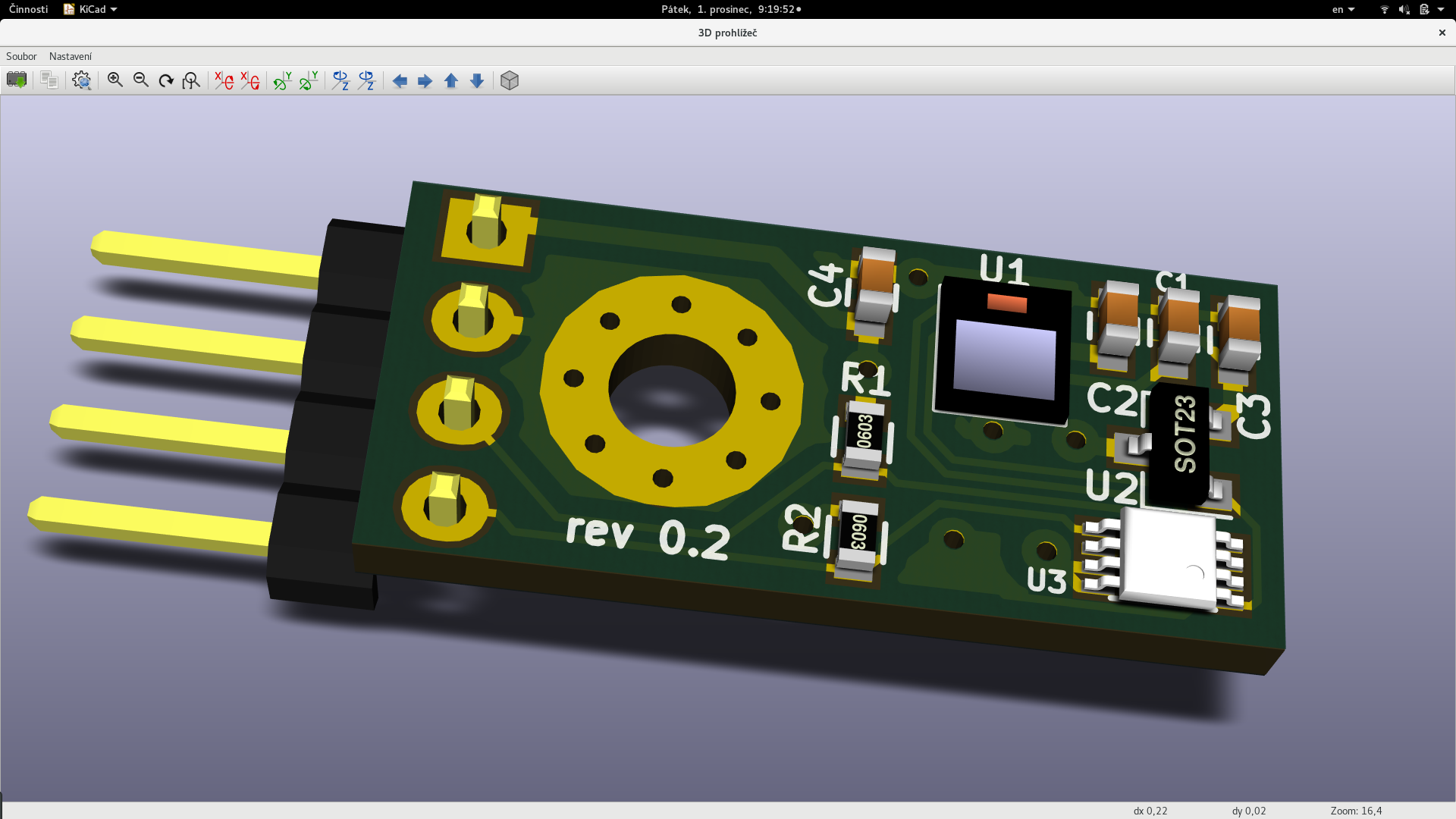
Task: Open the Soubor menu
Action: 21,56
